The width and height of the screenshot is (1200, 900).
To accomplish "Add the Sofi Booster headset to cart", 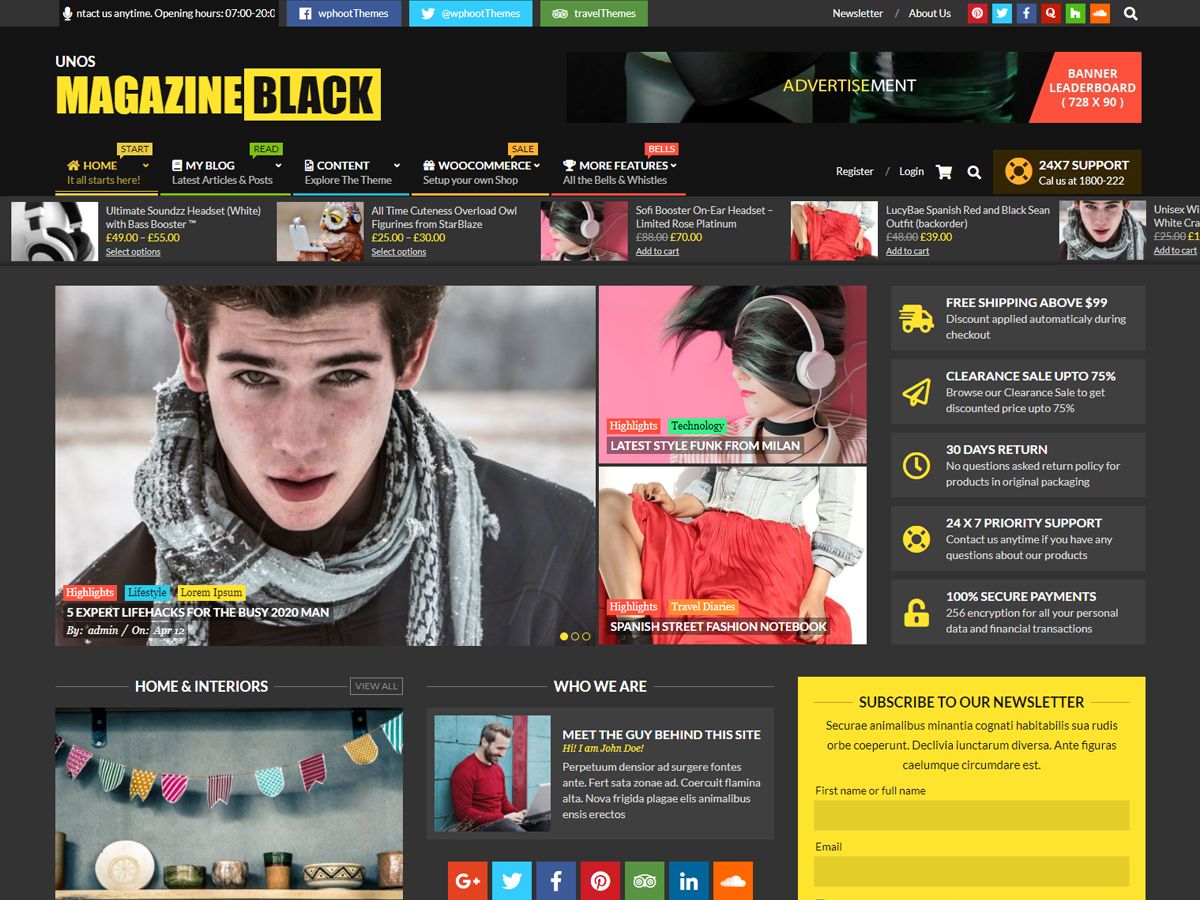I will click(655, 251).
